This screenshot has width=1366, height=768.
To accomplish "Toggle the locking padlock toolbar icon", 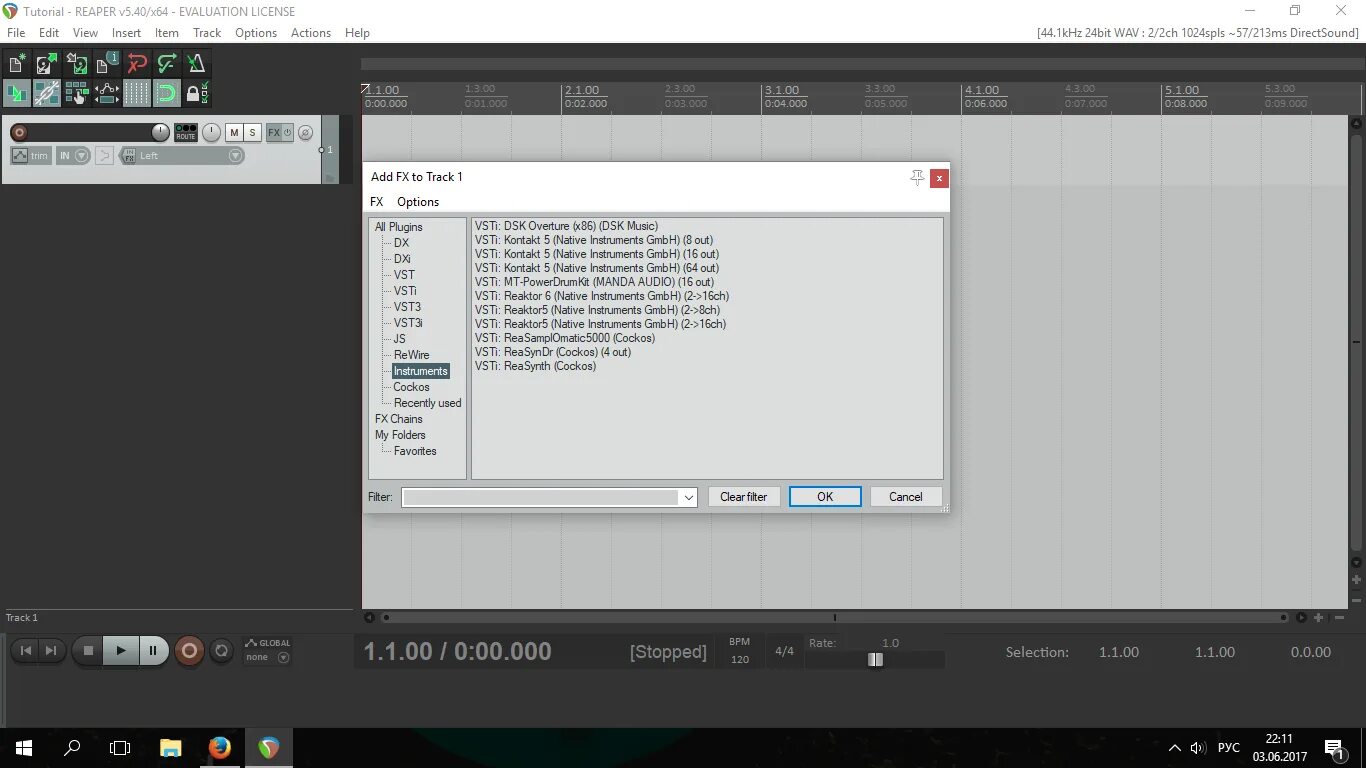I will pyautogui.click(x=197, y=94).
